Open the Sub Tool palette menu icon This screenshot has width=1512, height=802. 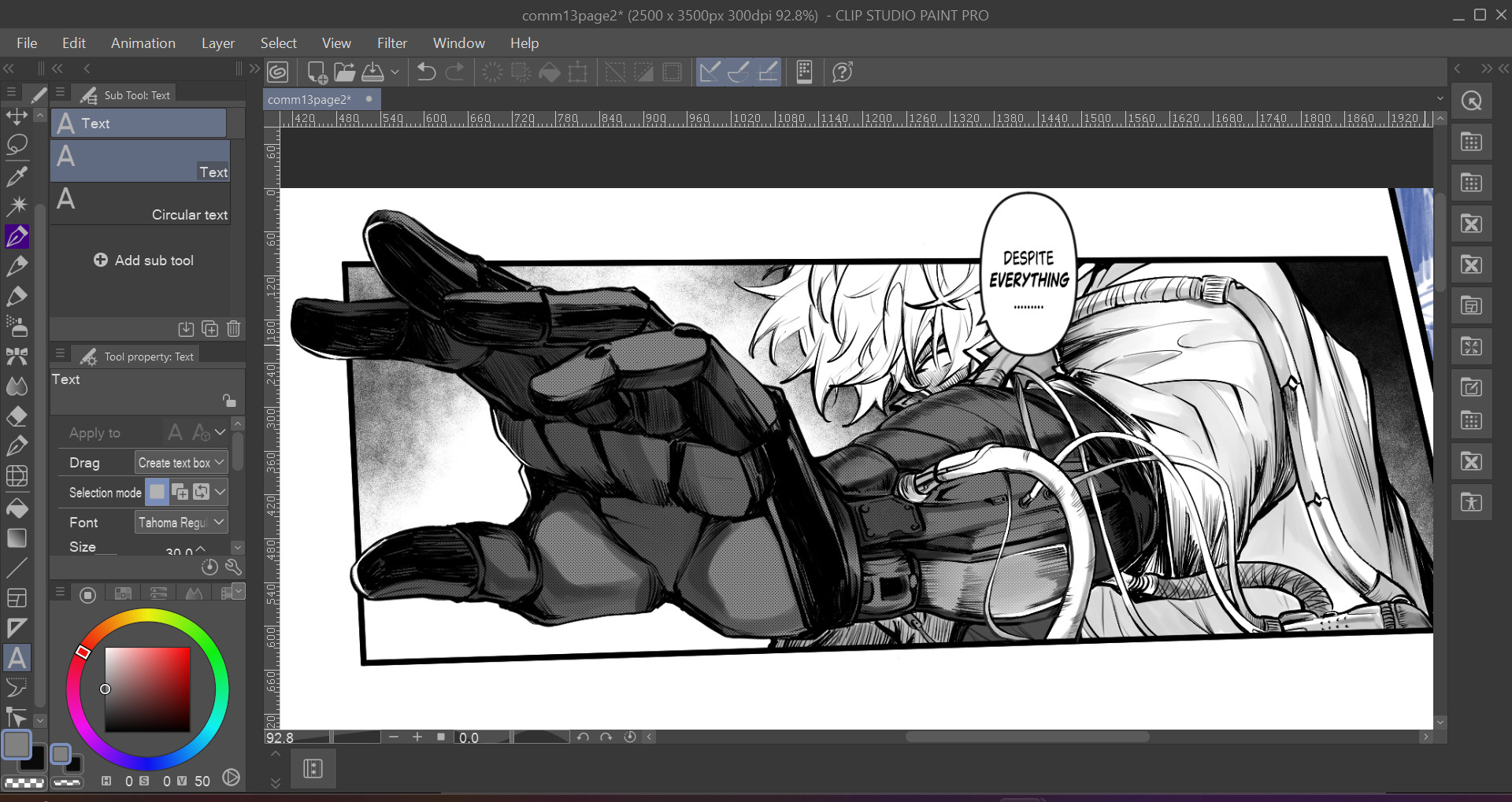tap(61, 92)
